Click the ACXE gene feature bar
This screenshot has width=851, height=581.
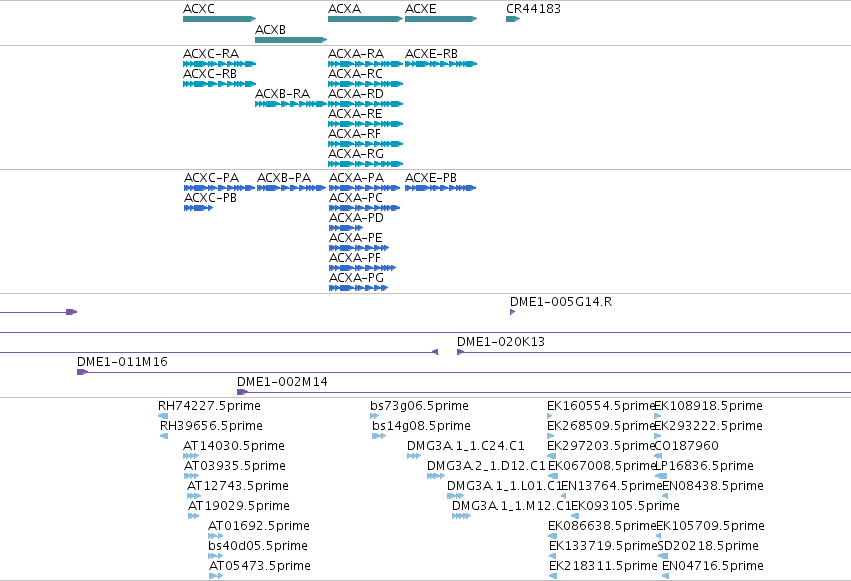click(441, 19)
